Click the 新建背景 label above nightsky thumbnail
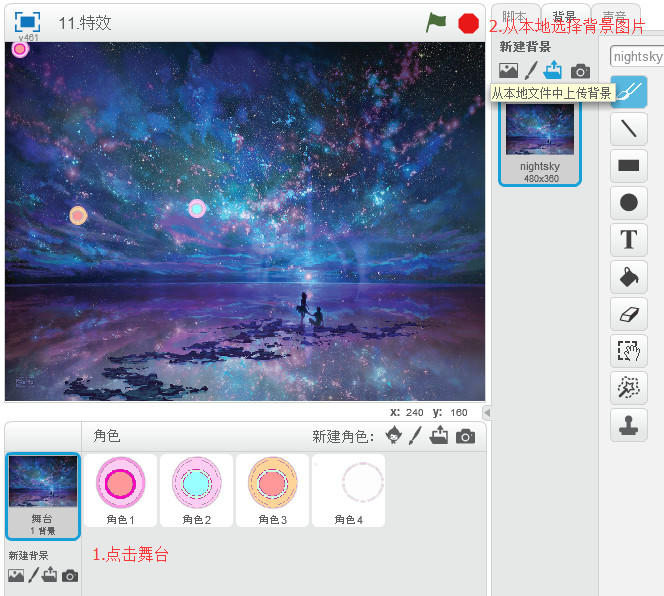664x596 pixels. point(525,47)
